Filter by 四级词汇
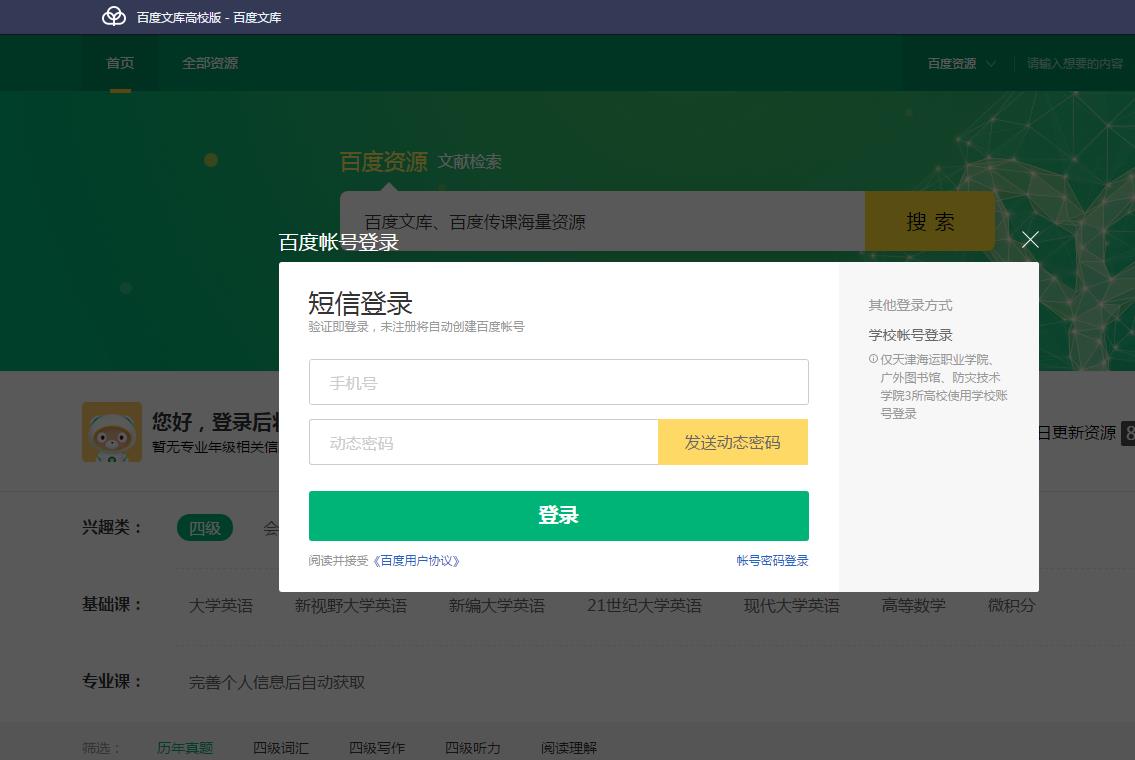This screenshot has width=1135, height=760. tap(281, 748)
